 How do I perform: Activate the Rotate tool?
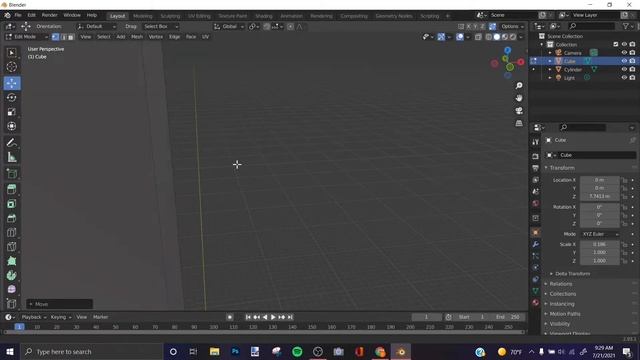[x=11, y=98]
